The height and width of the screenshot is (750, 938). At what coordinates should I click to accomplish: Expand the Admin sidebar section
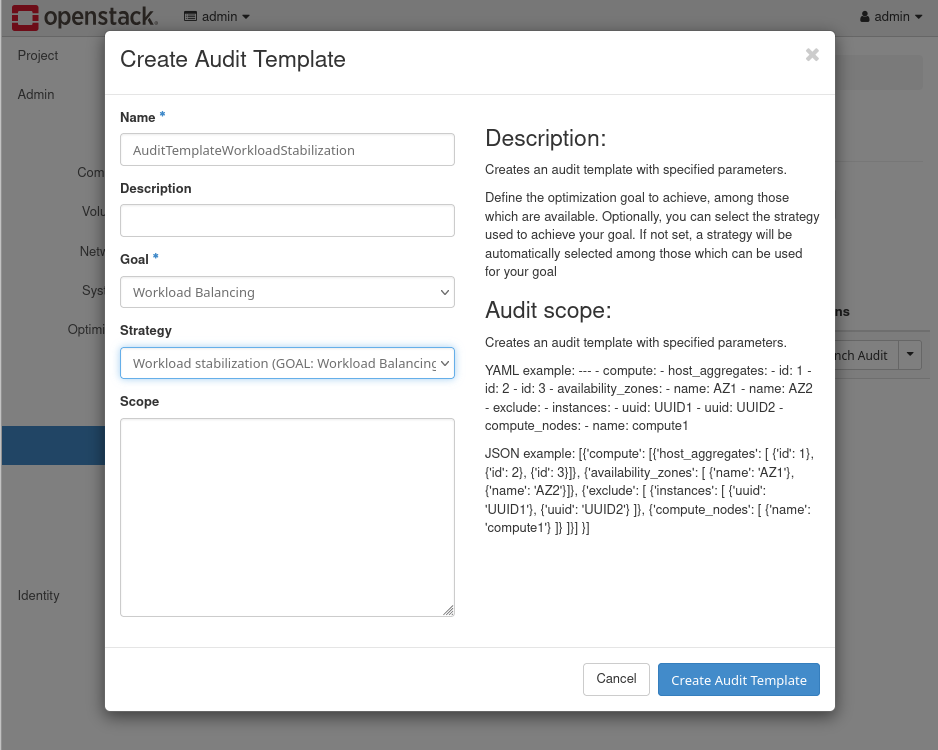point(36,94)
